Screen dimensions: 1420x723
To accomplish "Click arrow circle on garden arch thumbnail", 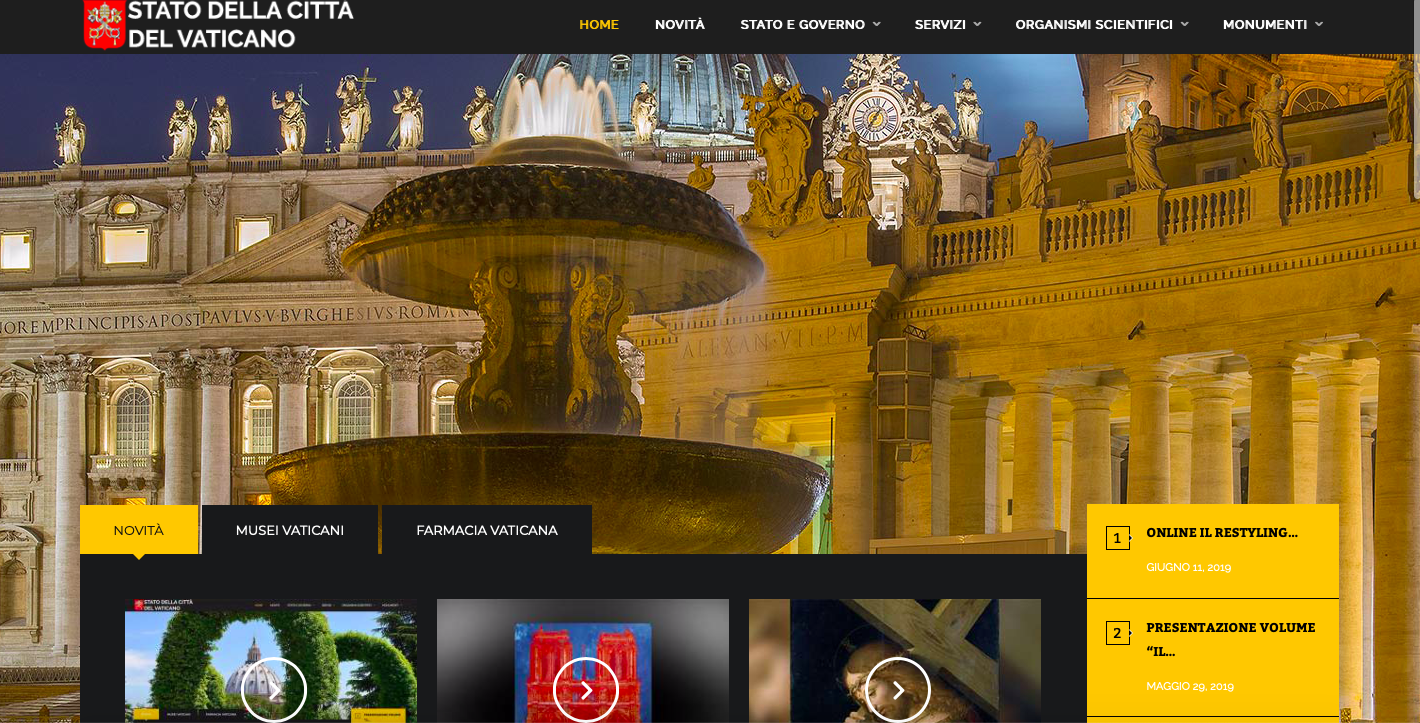I will click(274, 690).
